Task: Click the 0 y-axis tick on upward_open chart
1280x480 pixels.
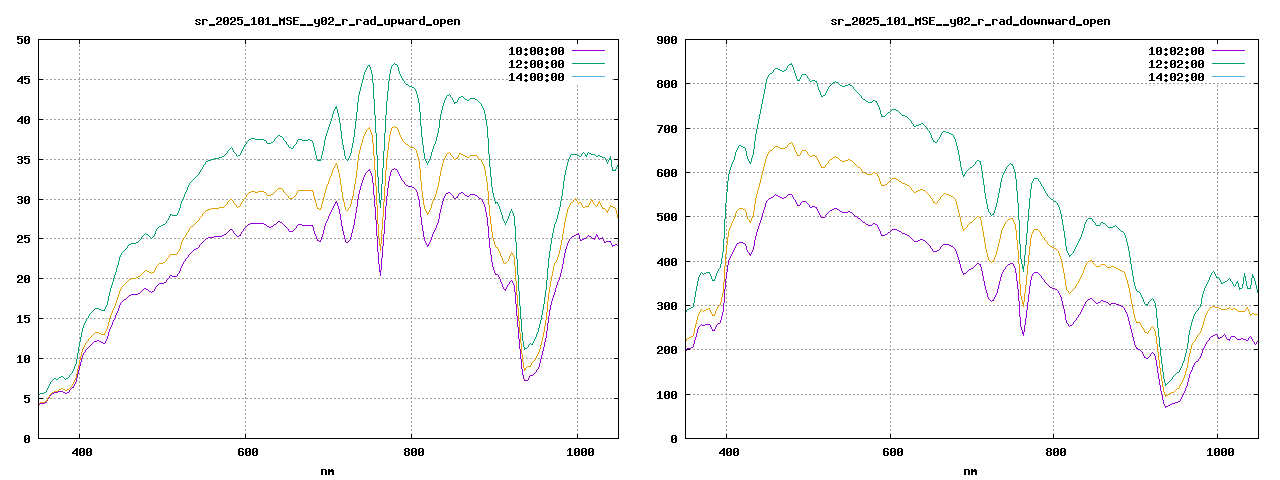Action: tap(27, 439)
